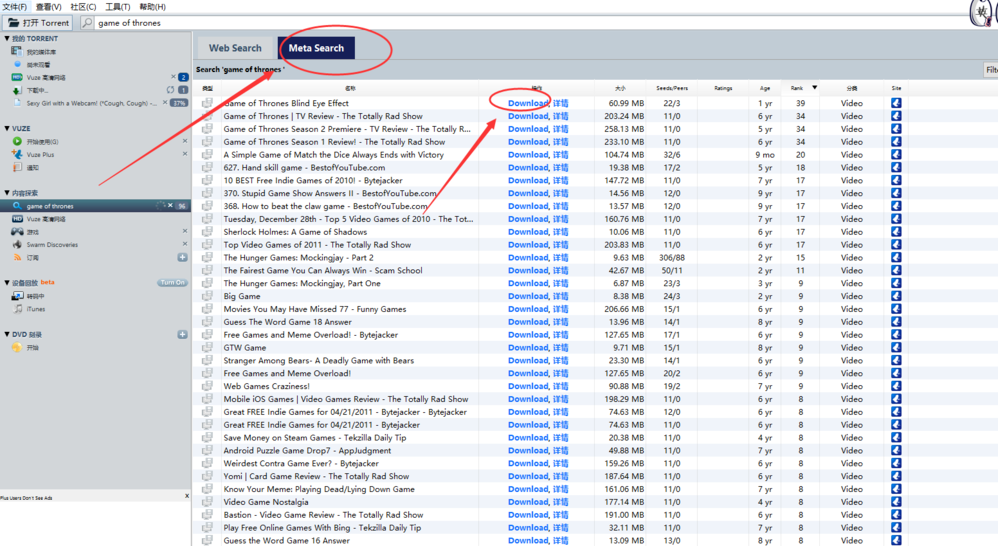This screenshot has width=998, height=546.
Task: Click Download for Game of Thrones Blind Eye Effect
Action: (x=527, y=103)
